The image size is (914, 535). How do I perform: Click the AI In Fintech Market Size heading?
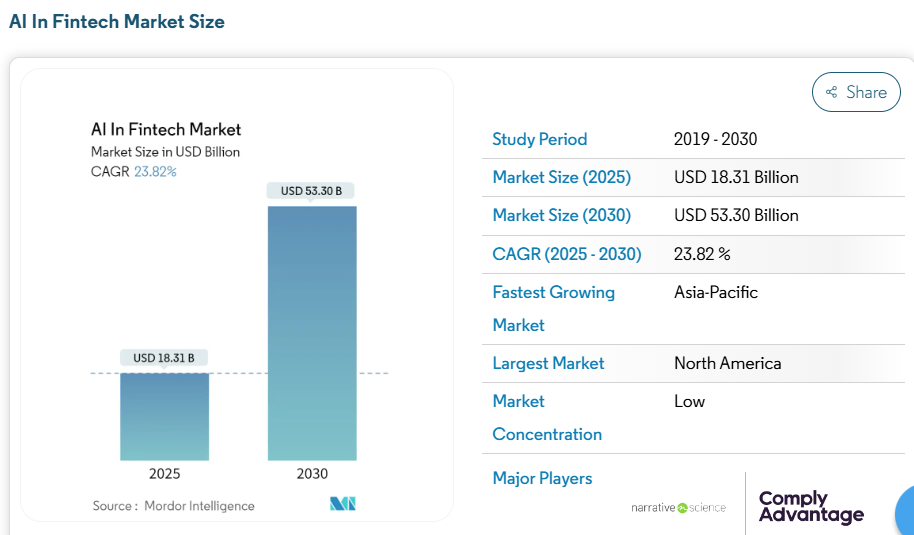pyautogui.click(x=117, y=21)
